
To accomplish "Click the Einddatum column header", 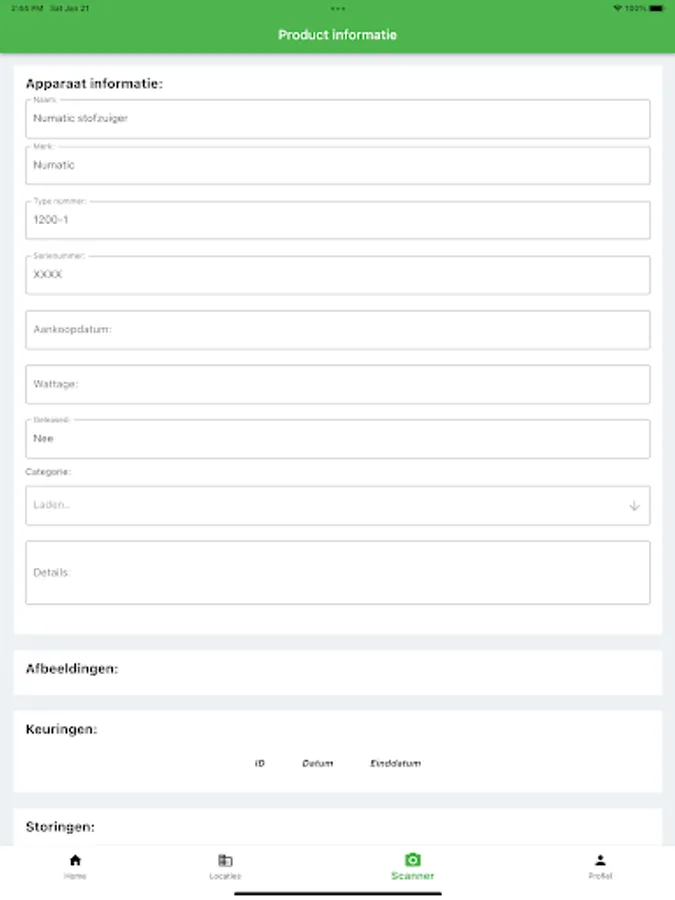I will [x=395, y=763].
